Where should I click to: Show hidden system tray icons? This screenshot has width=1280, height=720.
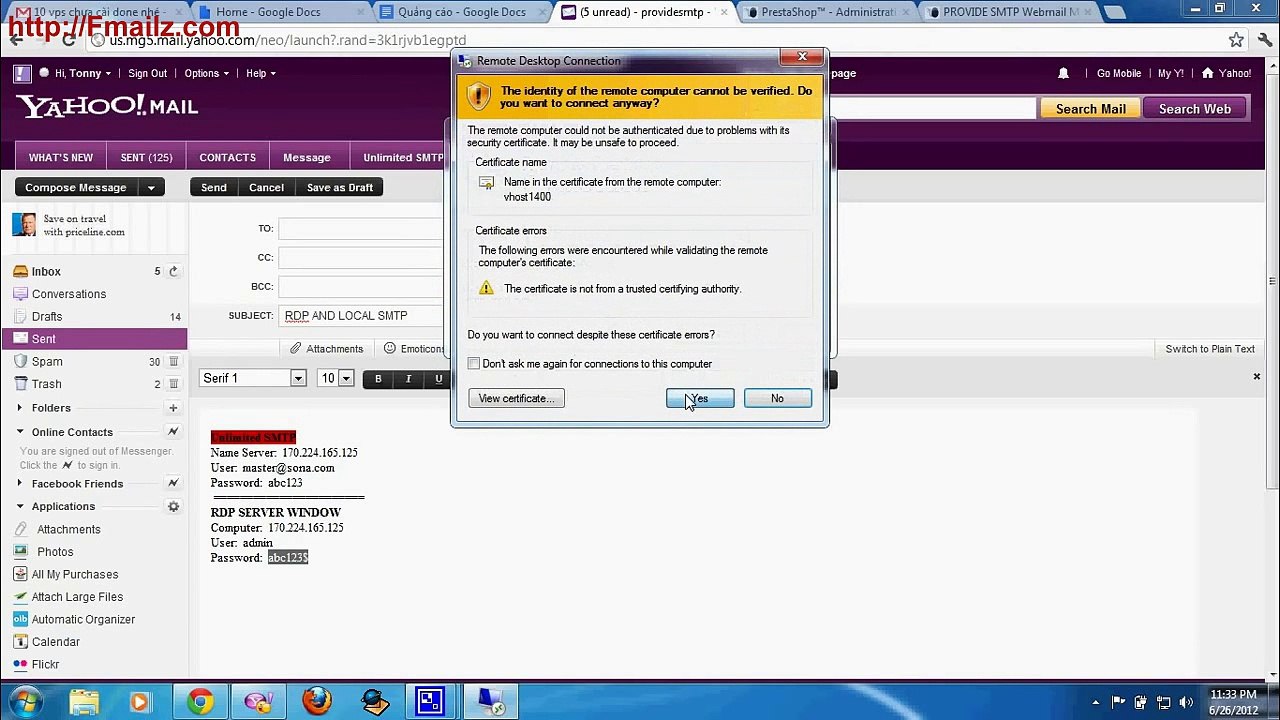[1096, 702]
